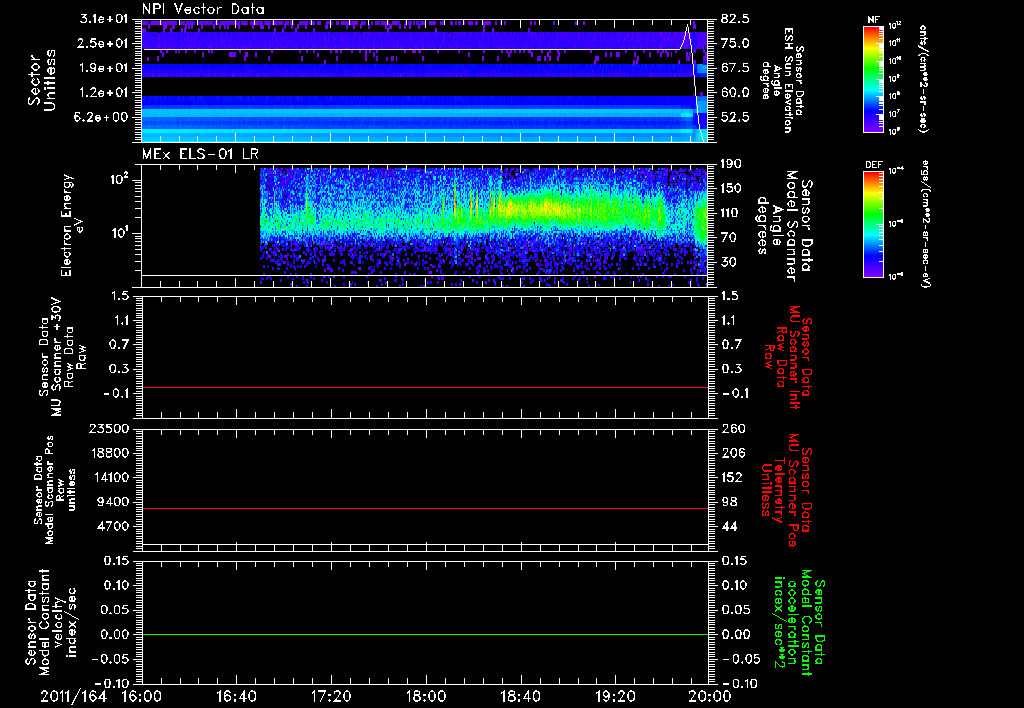This screenshot has height=708, width=1024.
Task: Click the 'Sector Unitless' axis label
Action: pyautogui.click(x=42, y=80)
